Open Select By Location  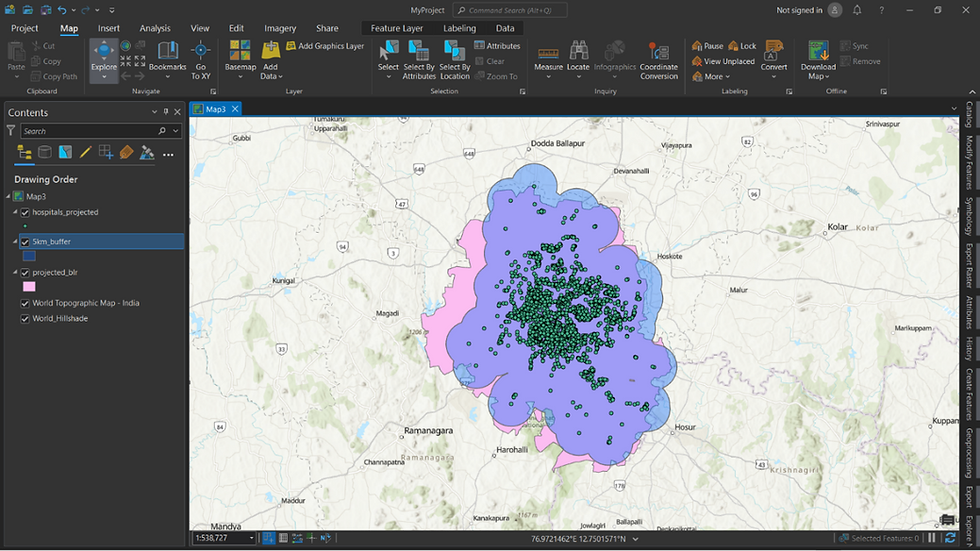[x=454, y=61]
